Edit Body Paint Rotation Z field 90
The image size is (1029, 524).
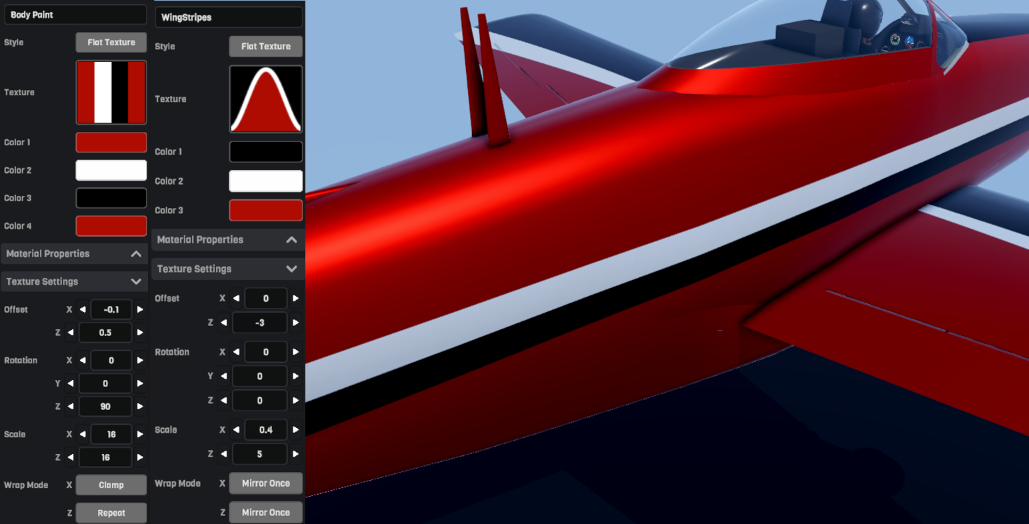coord(105,406)
